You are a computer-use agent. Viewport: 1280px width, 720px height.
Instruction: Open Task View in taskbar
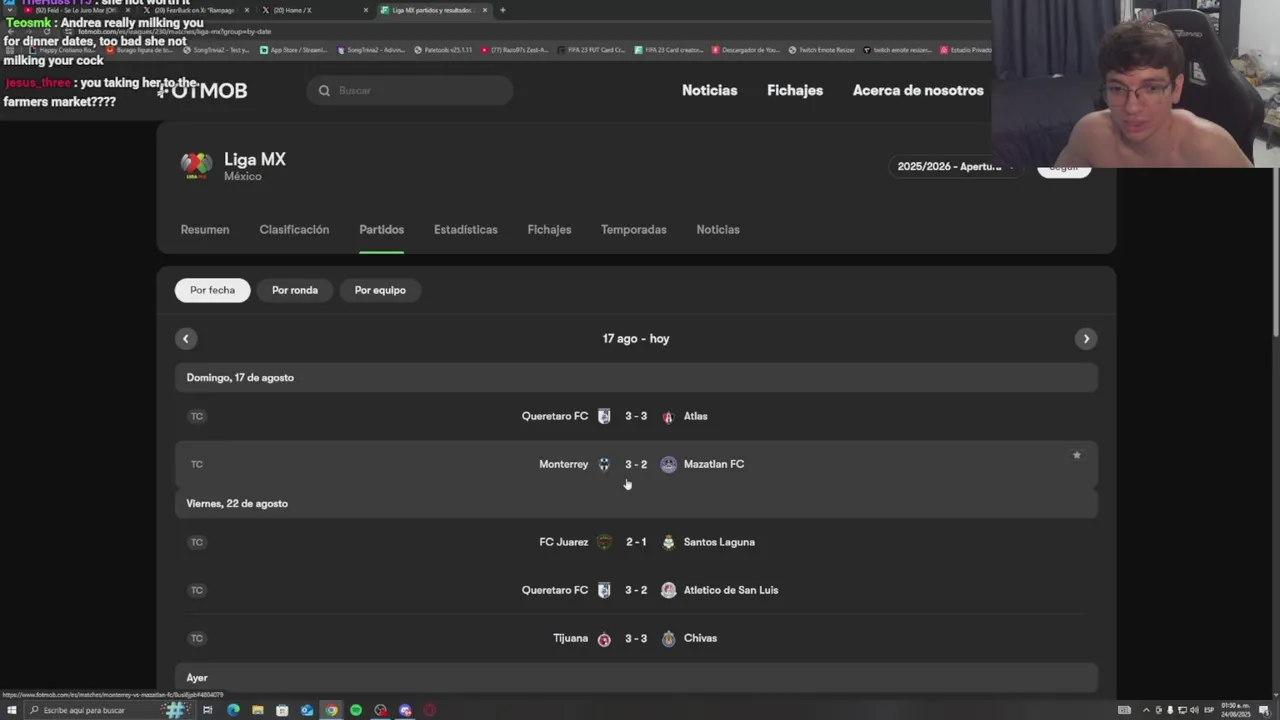click(x=208, y=710)
